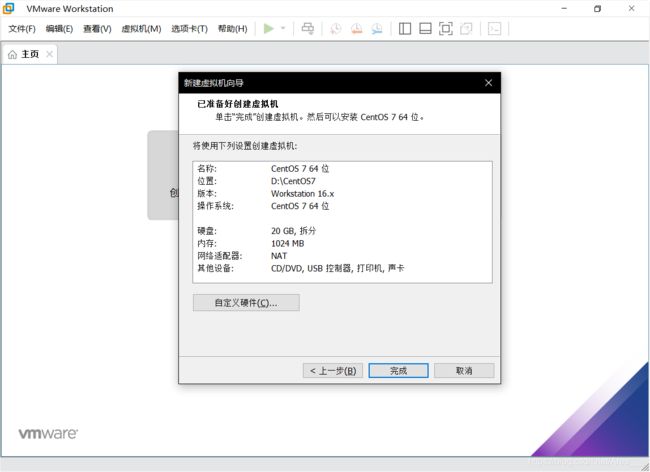Viewport: 650px width, 472px height.
Task: Click the vmware logo at bottom left
Action: pos(48,433)
